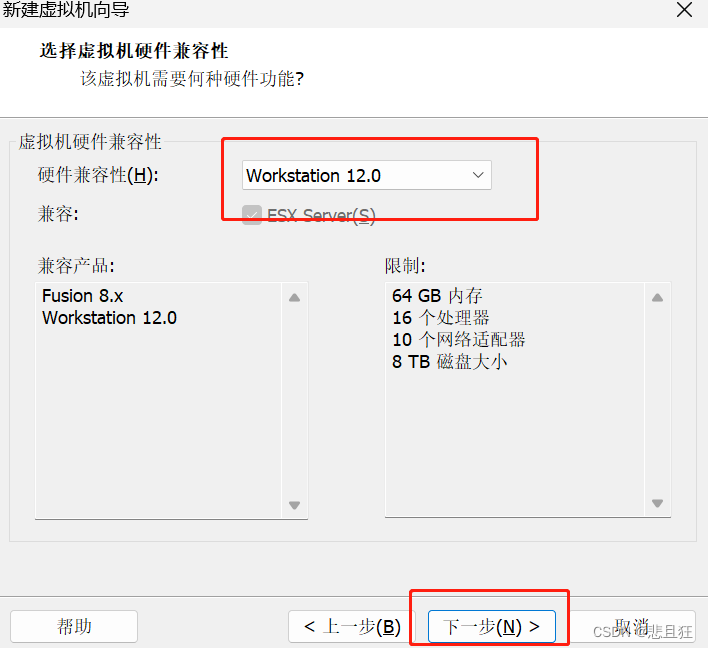
Task: Close the new virtual machine wizard
Action: click(685, 9)
